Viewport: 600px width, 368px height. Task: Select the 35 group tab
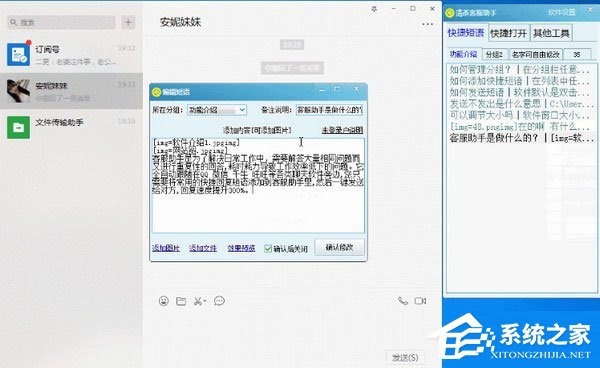(x=577, y=55)
